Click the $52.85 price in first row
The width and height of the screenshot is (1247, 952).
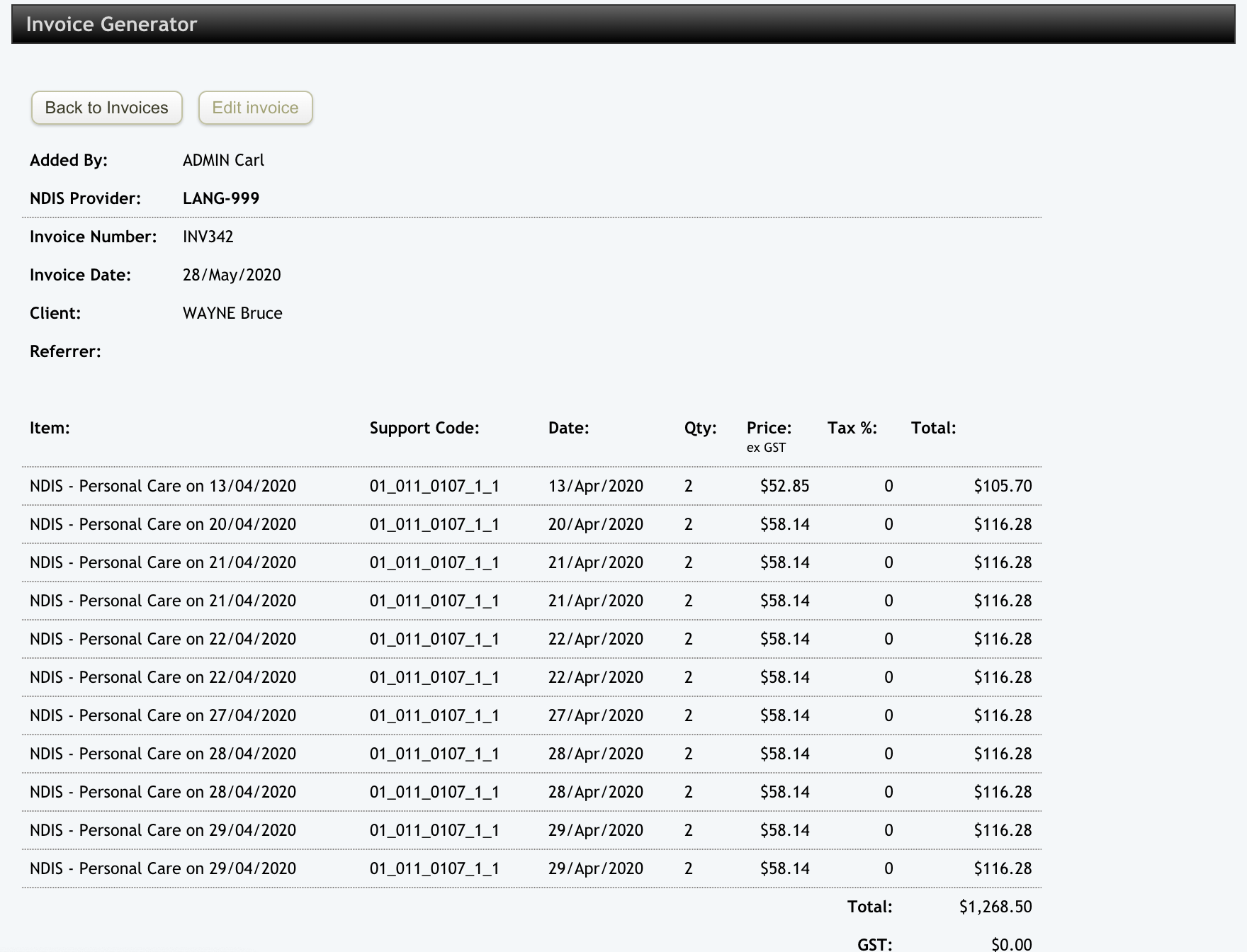point(784,486)
